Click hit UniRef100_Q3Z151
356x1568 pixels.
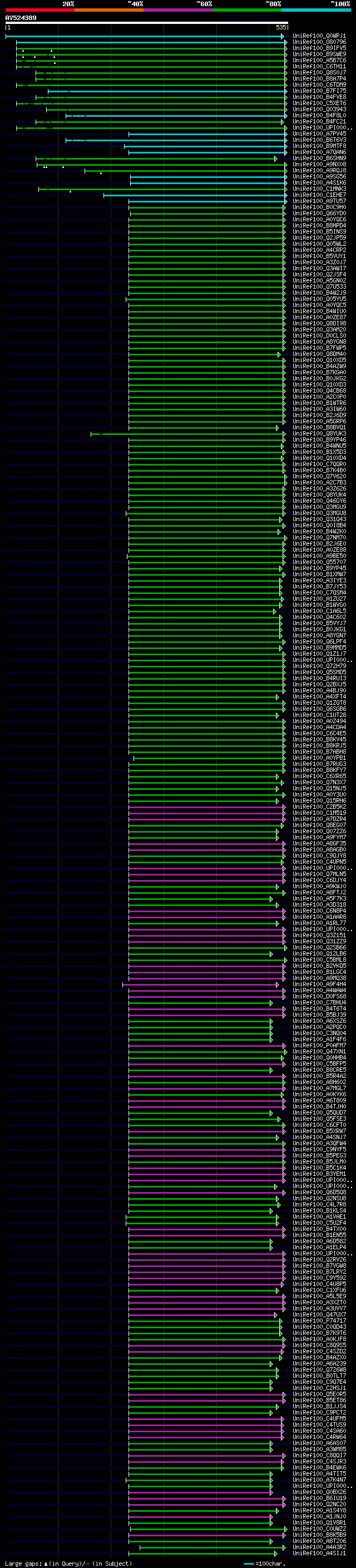319,936
